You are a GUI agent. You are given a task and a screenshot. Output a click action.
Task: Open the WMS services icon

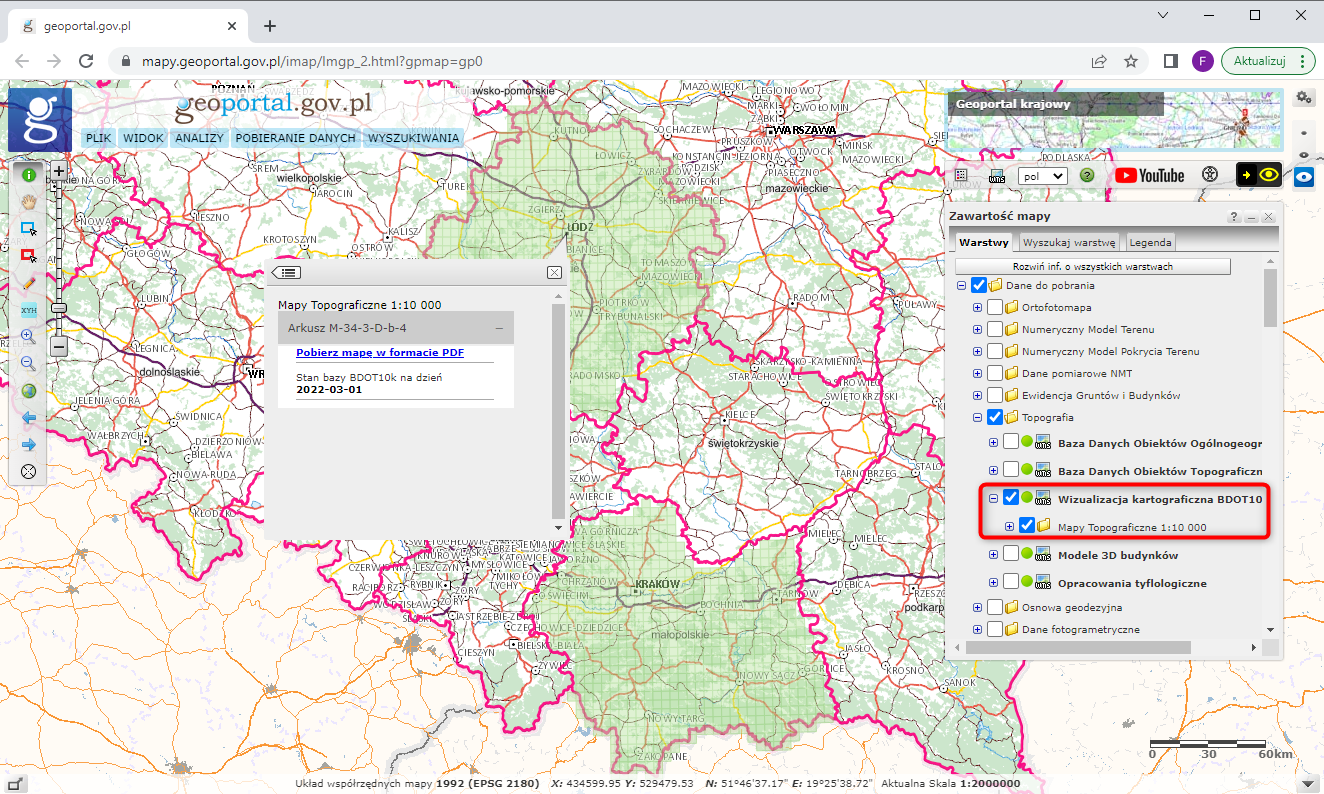pyautogui.click(x=996, y=176)
